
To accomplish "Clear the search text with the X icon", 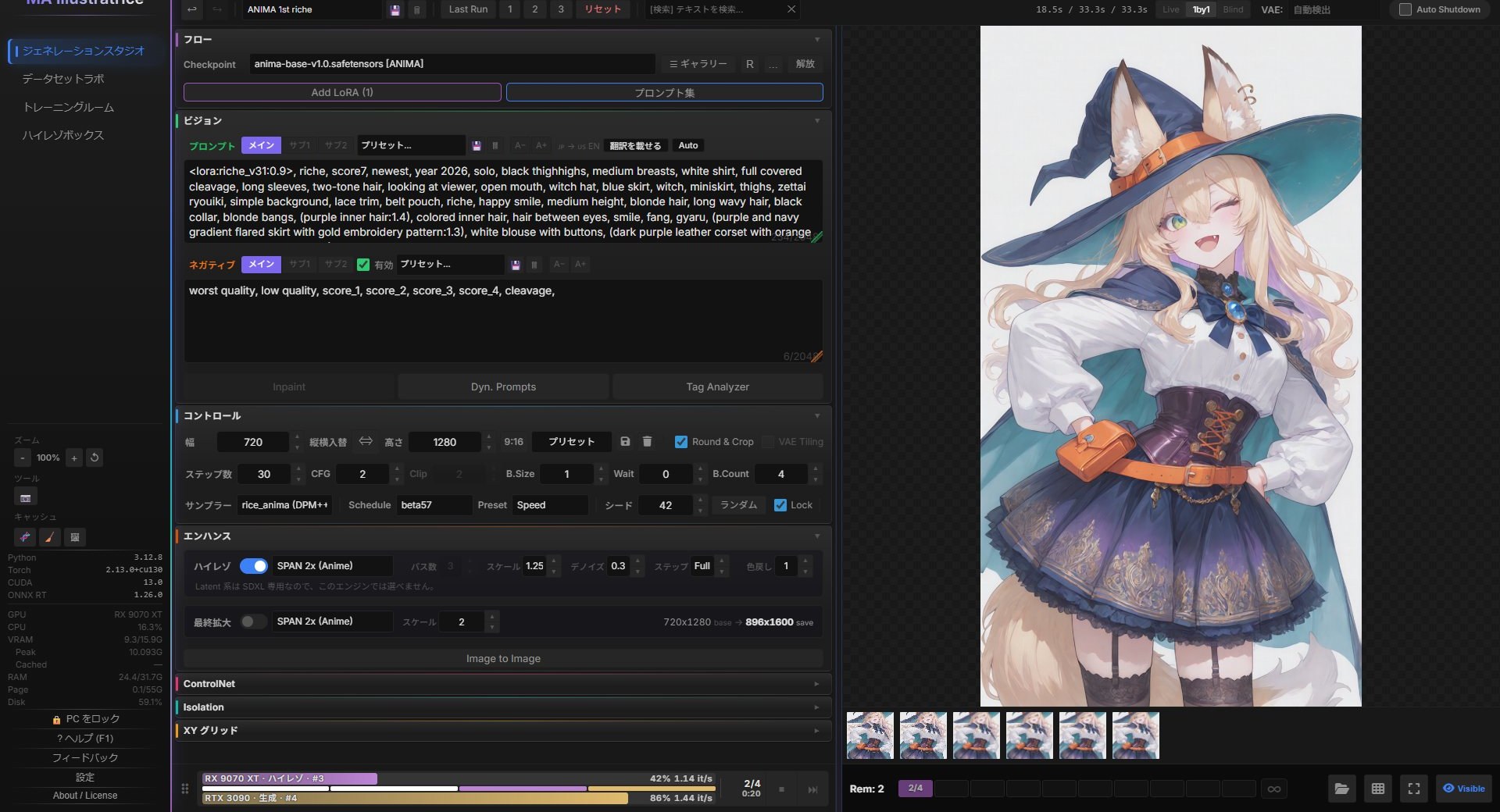I will tap(791, 9).
